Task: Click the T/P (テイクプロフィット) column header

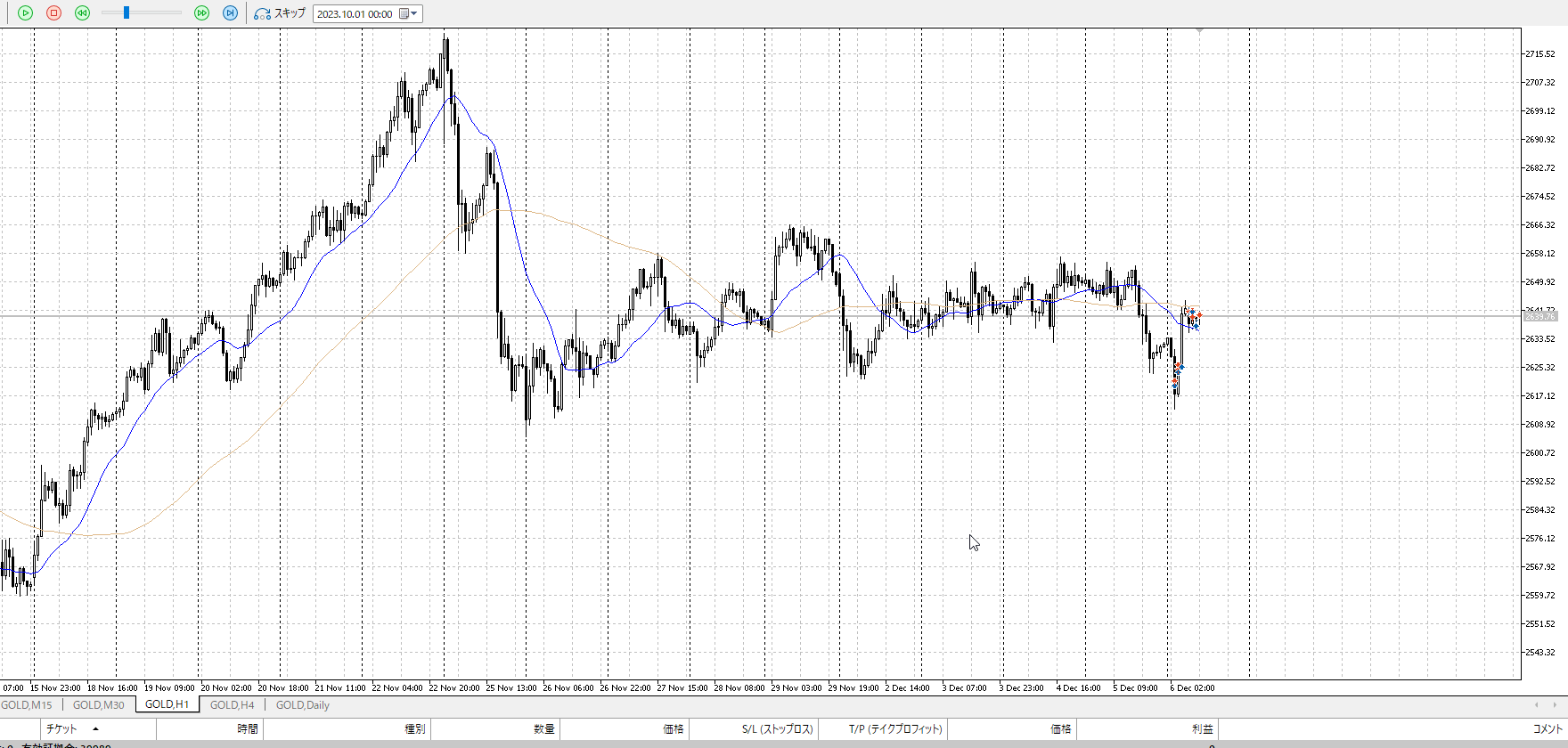Action: [894, 729]
